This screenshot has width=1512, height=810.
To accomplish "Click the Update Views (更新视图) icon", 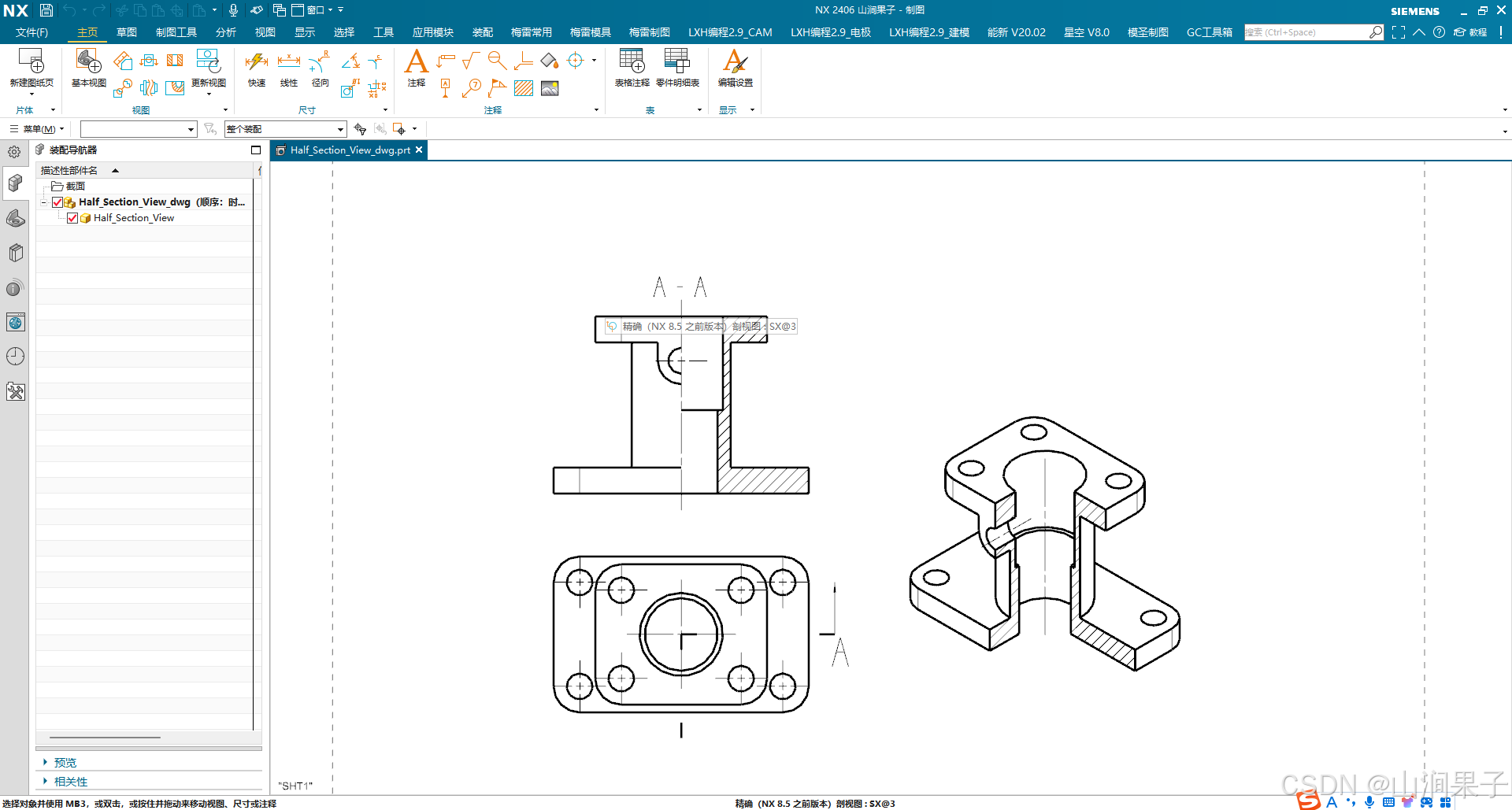I will tap(209, 61).
